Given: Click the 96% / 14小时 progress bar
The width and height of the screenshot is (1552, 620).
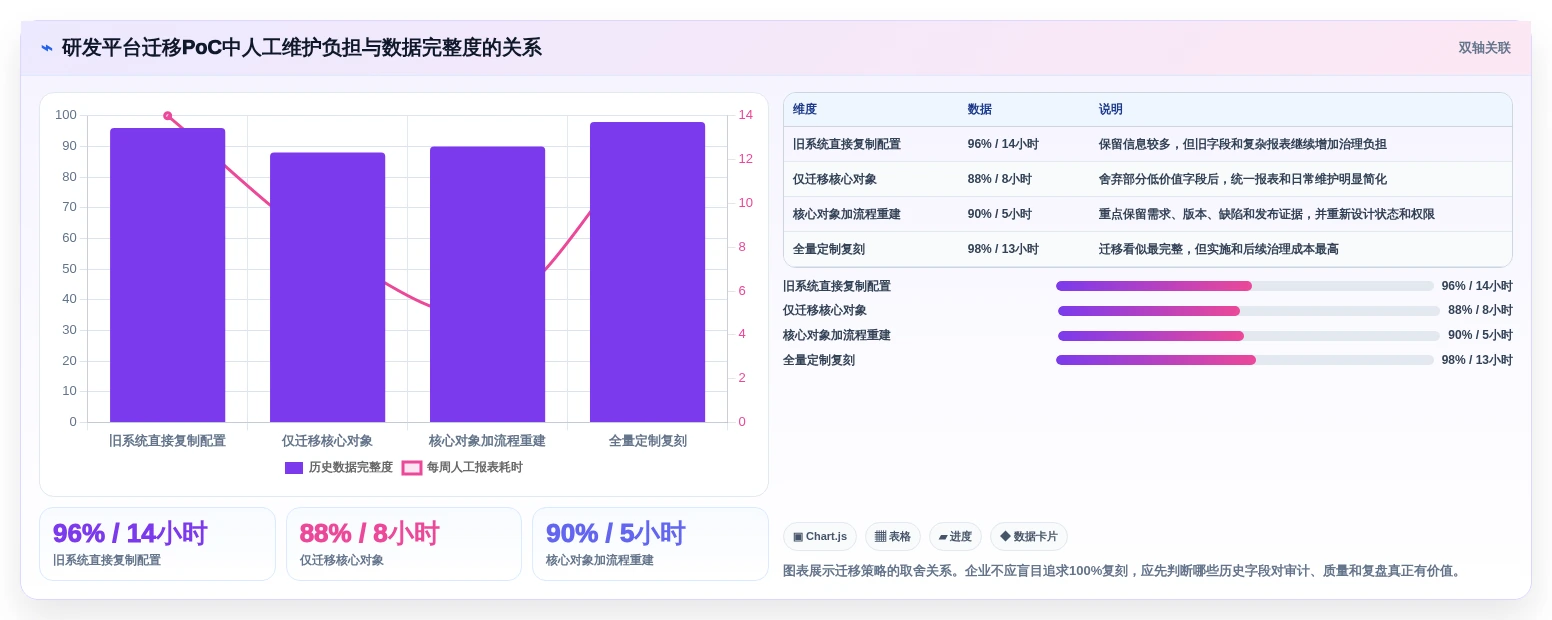Looking at the screenshot, I should pyautogui.click(x=1245, y=286).
